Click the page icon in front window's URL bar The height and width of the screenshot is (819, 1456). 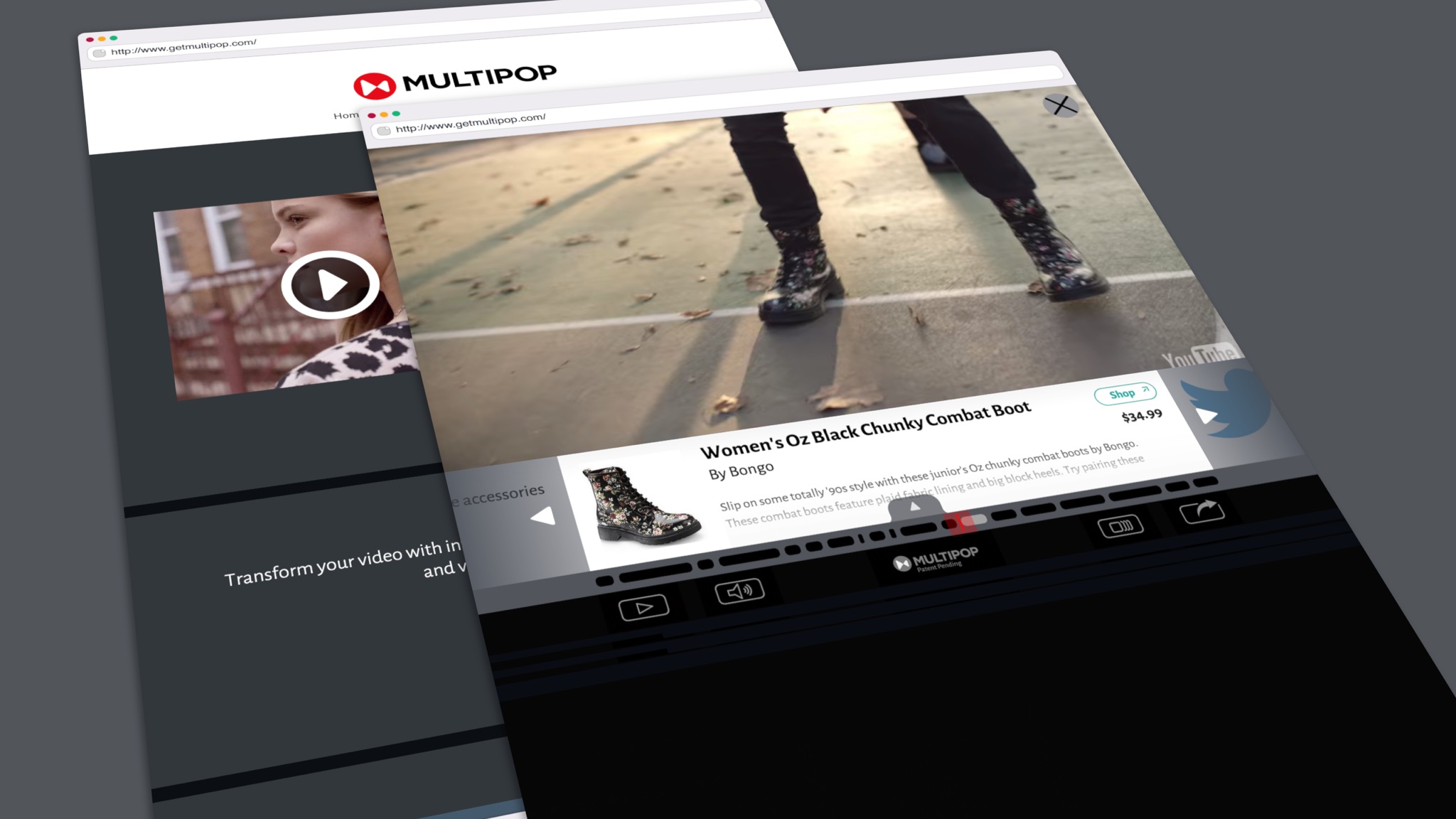point(384,130)
